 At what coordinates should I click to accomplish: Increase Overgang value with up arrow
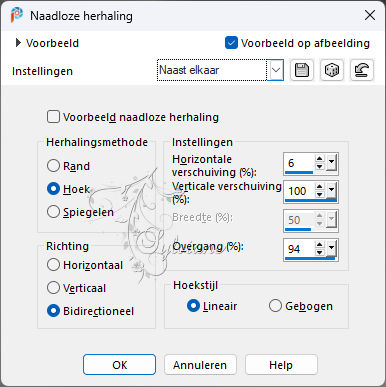(319, 245)
